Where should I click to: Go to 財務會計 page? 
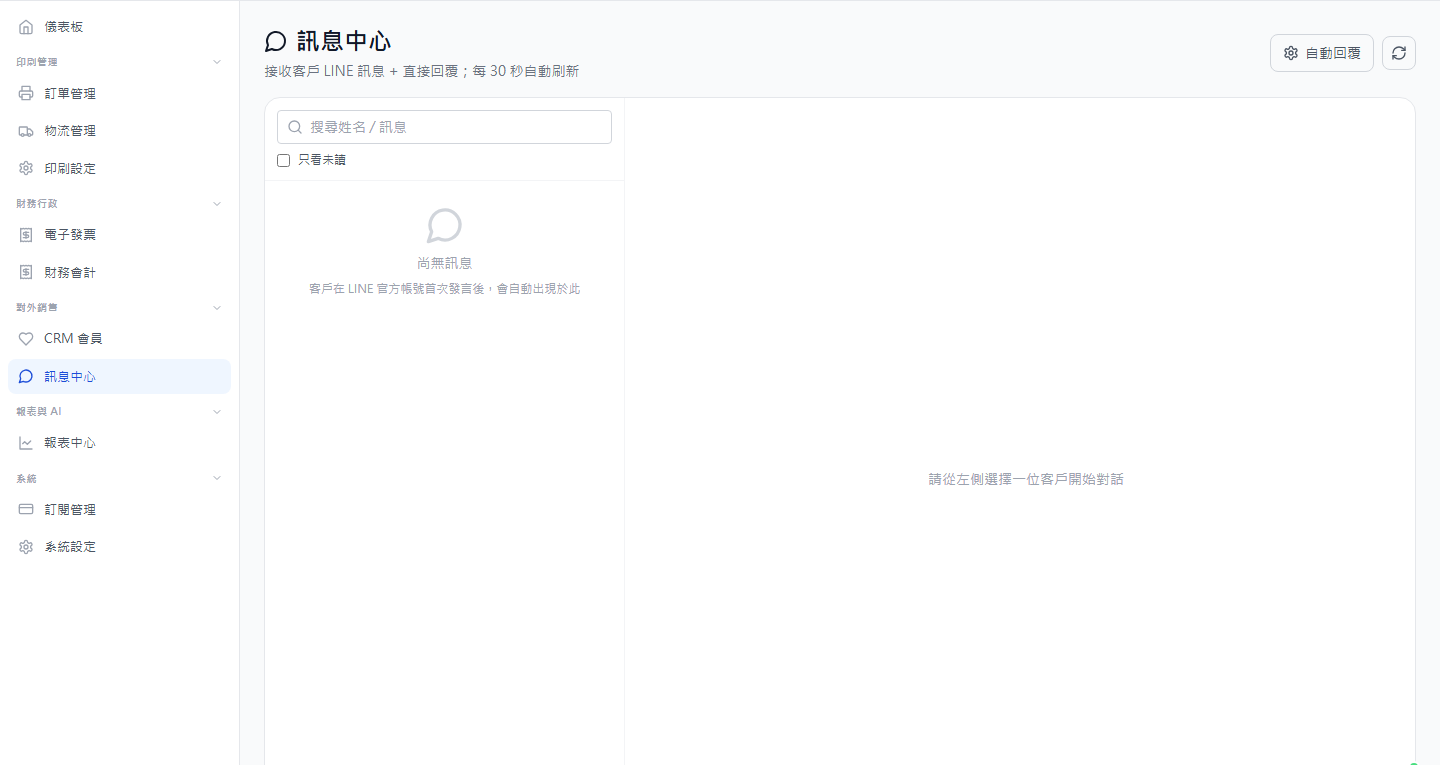click(119, 272)
